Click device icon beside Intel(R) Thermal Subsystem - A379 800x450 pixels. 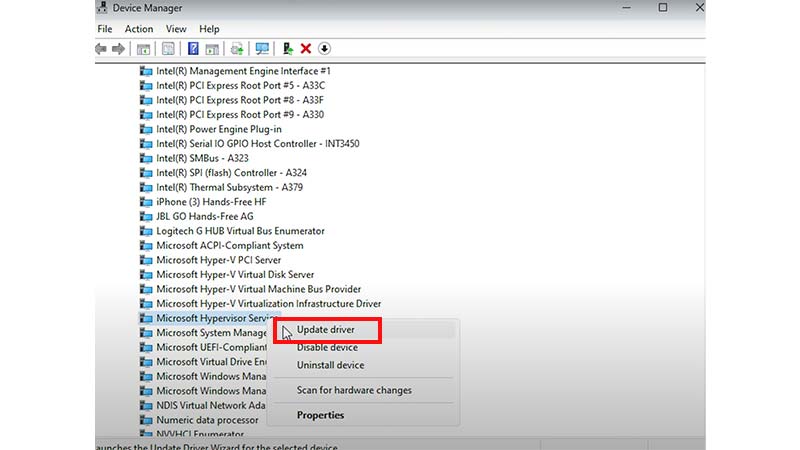[x=146, y=187]
